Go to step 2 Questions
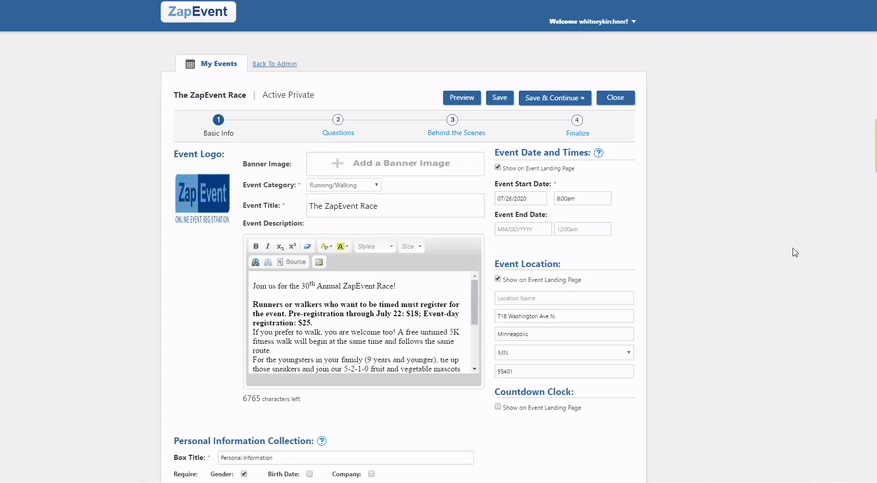Viewport: 877px width, 483px height. pyautogui.click(x=338, y=125)
